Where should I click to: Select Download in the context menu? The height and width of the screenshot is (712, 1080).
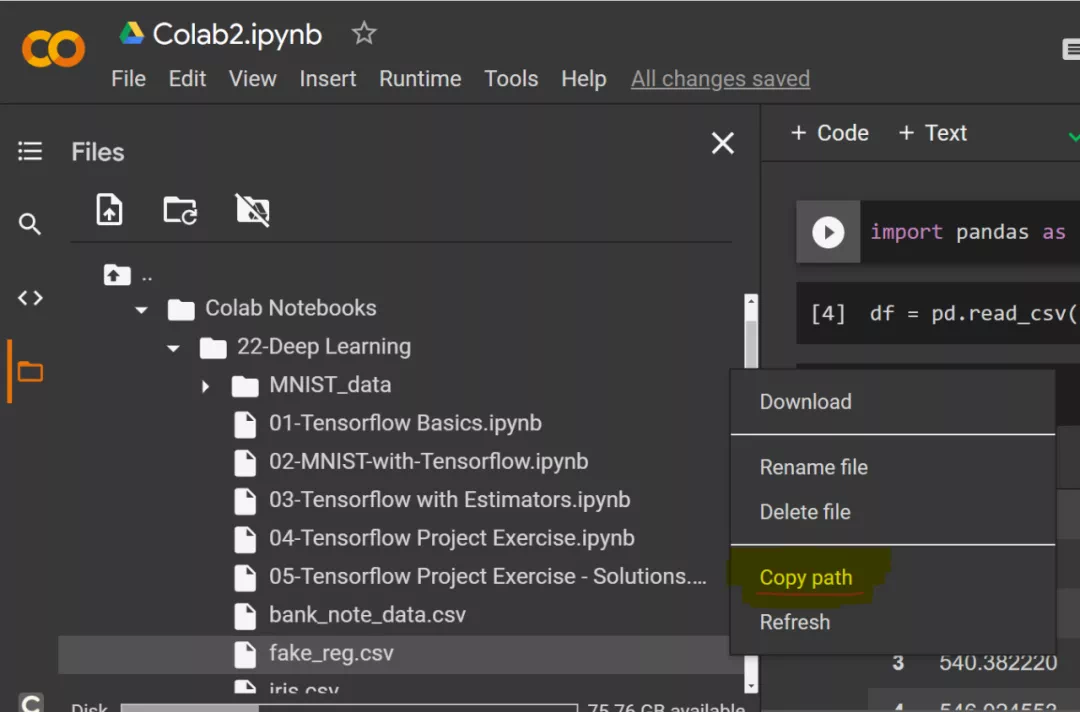click(805, 402)
